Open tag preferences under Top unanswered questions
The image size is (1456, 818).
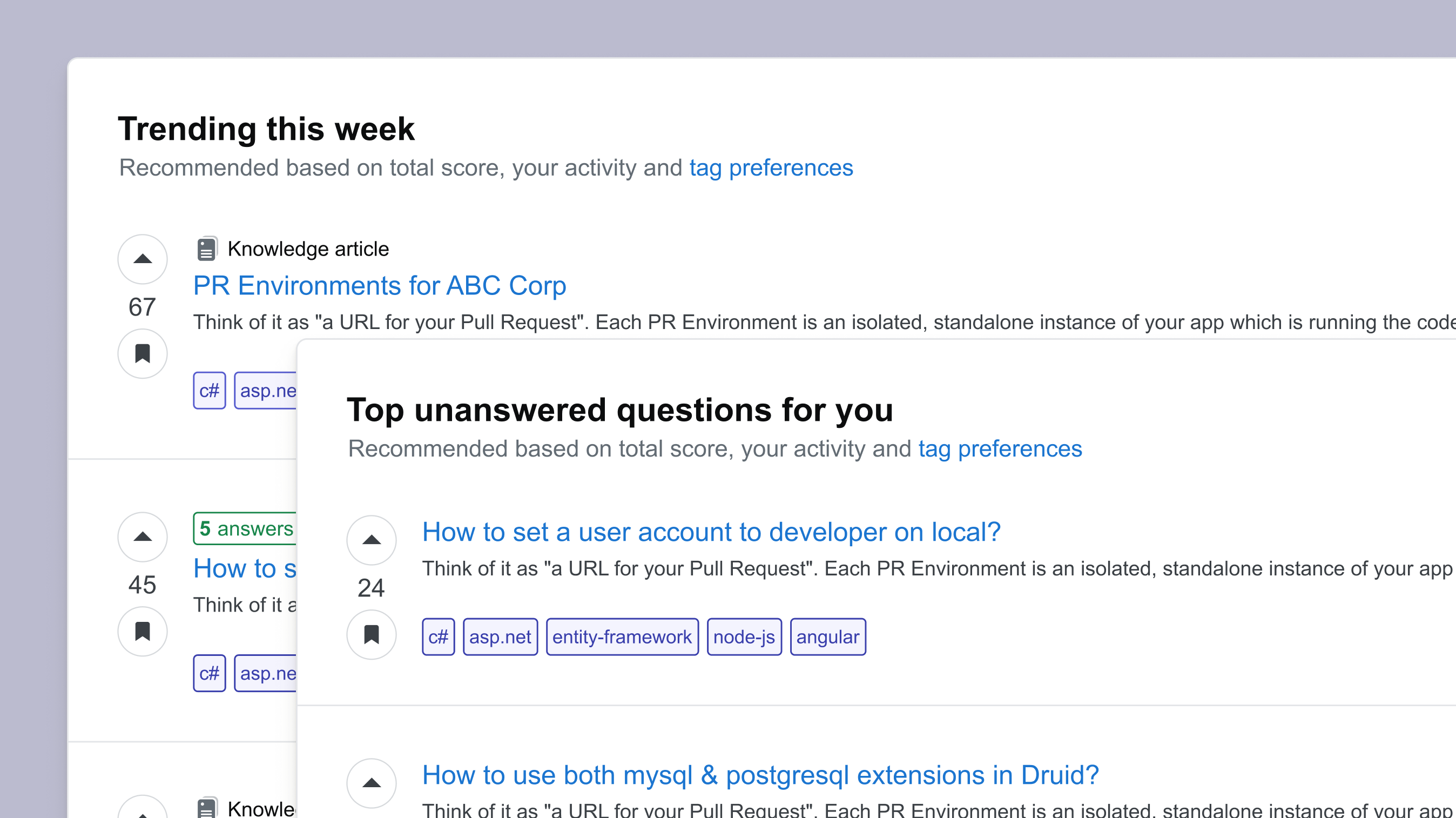point(1000,449)
